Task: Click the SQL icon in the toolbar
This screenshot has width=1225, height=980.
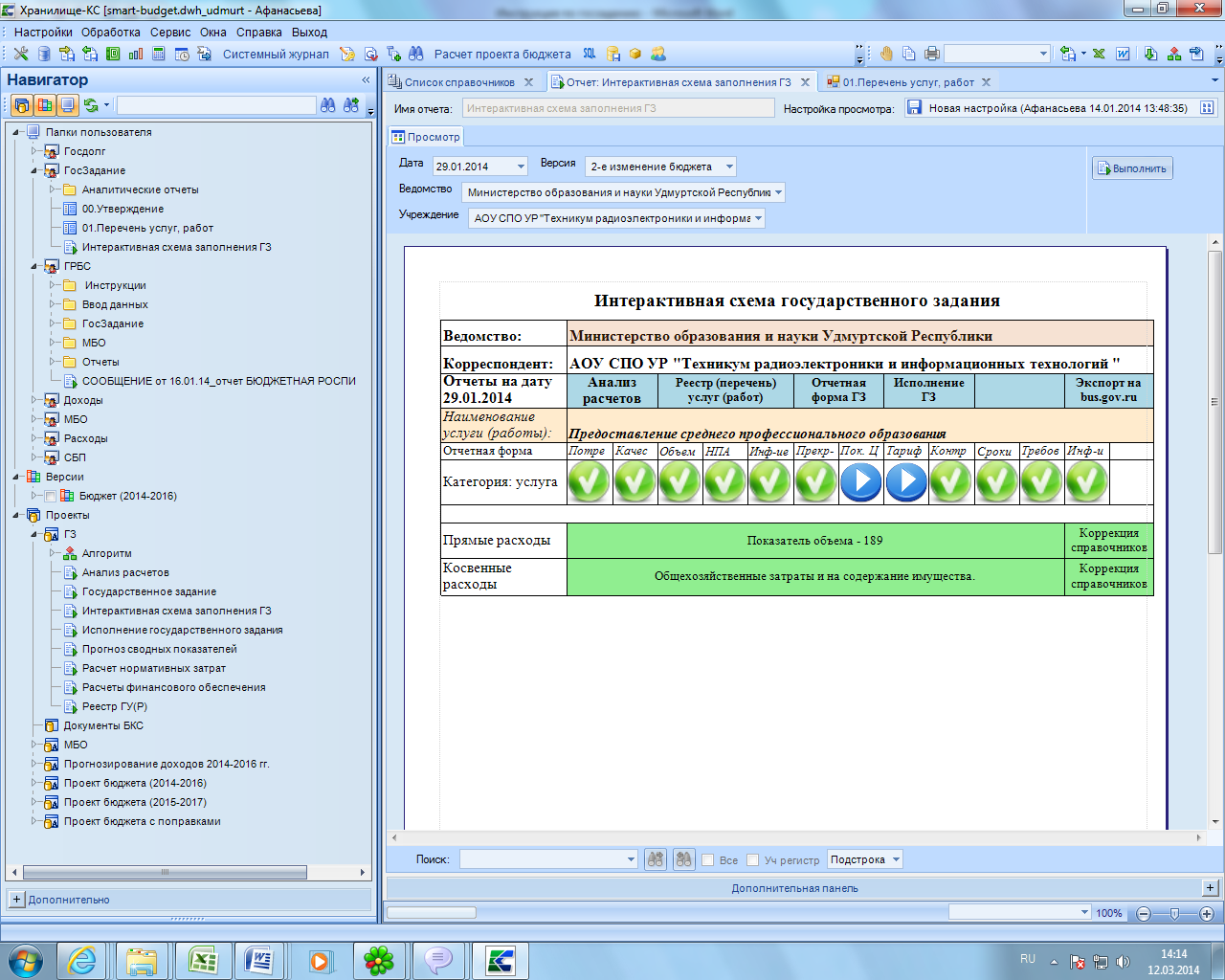Action: [590, 54]
